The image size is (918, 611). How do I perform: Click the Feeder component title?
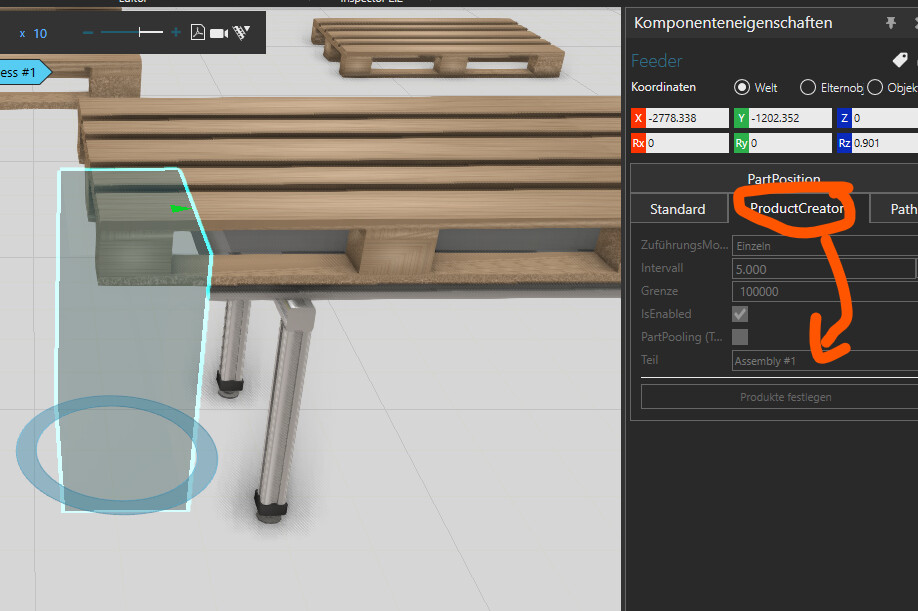pos(656,61)
